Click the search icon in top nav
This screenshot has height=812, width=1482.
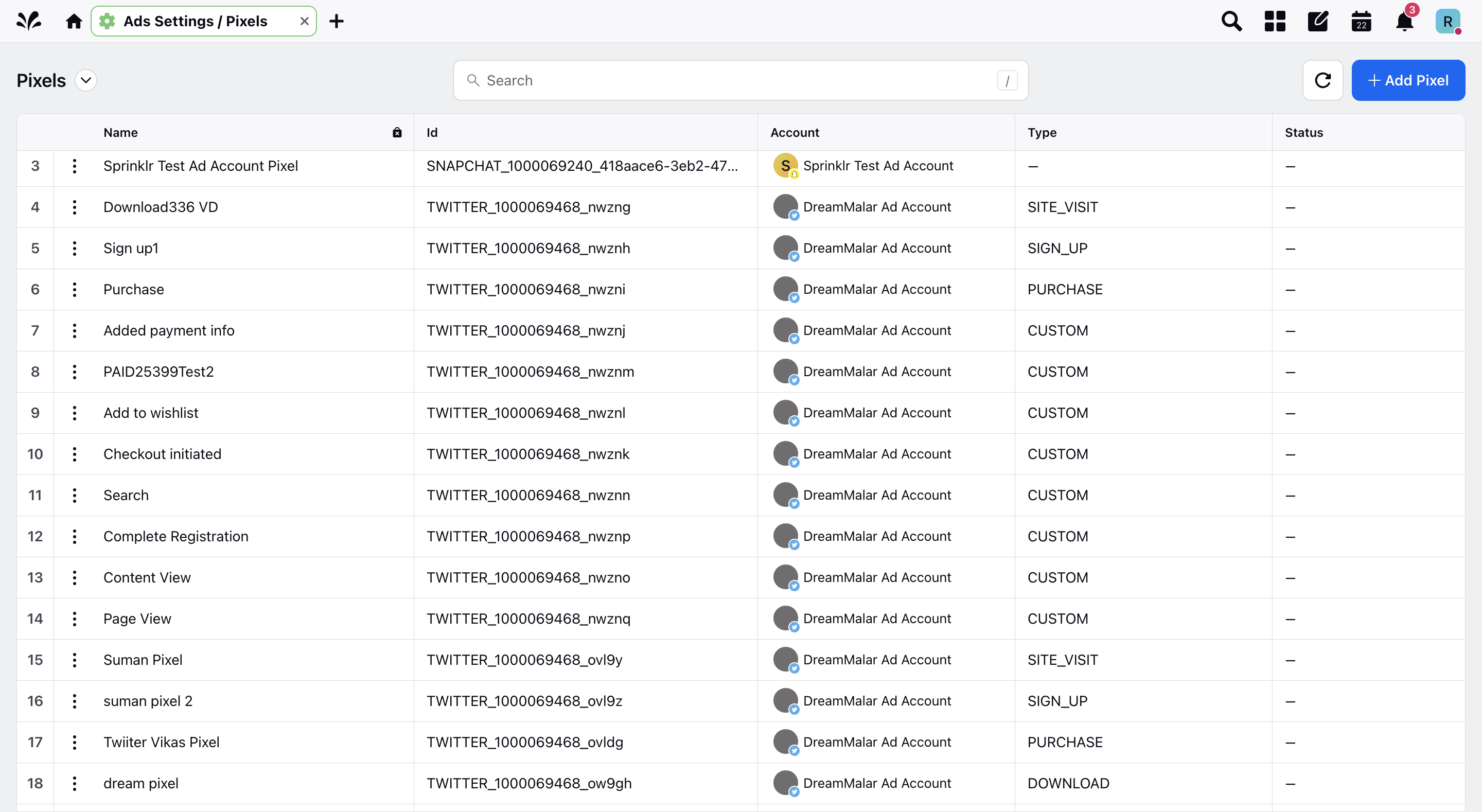[1232, 21]
